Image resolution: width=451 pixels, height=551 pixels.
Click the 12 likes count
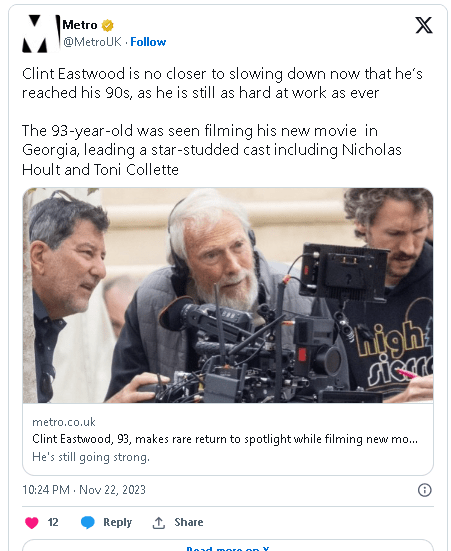(53, 523)
